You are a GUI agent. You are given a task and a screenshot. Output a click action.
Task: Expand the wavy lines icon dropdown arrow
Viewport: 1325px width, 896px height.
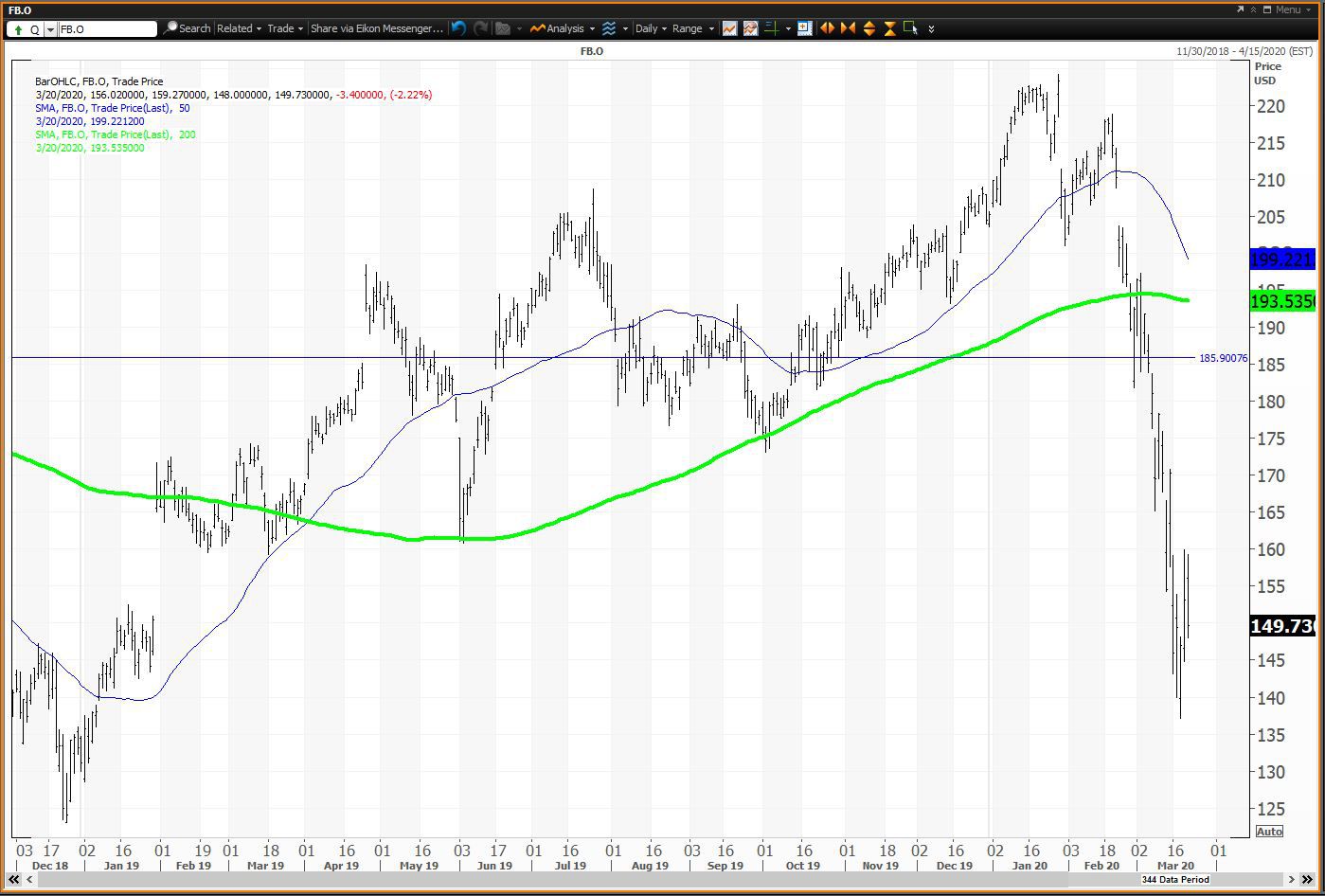tap(625, 29)
